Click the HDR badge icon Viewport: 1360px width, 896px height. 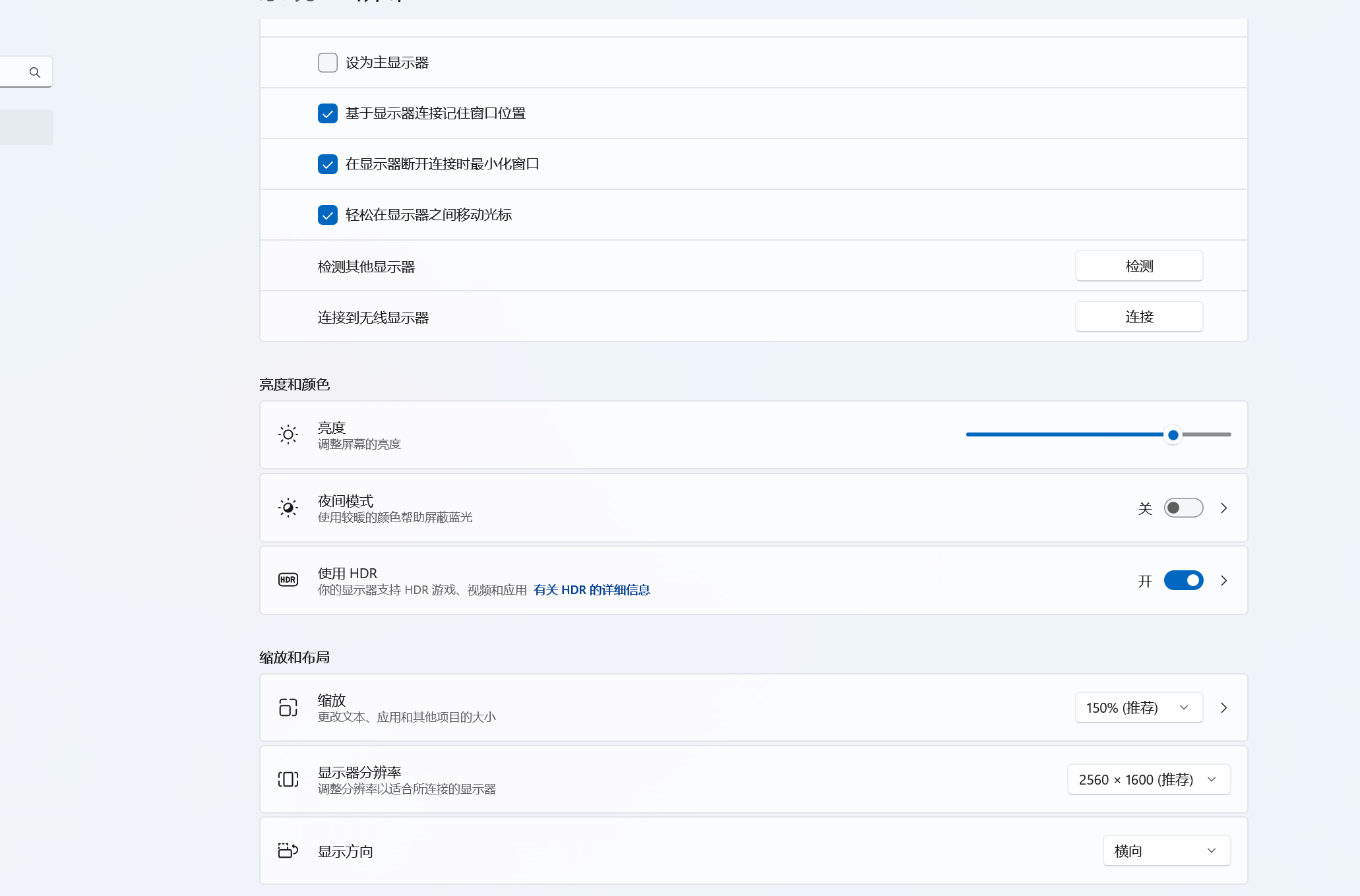coord(288,580)
